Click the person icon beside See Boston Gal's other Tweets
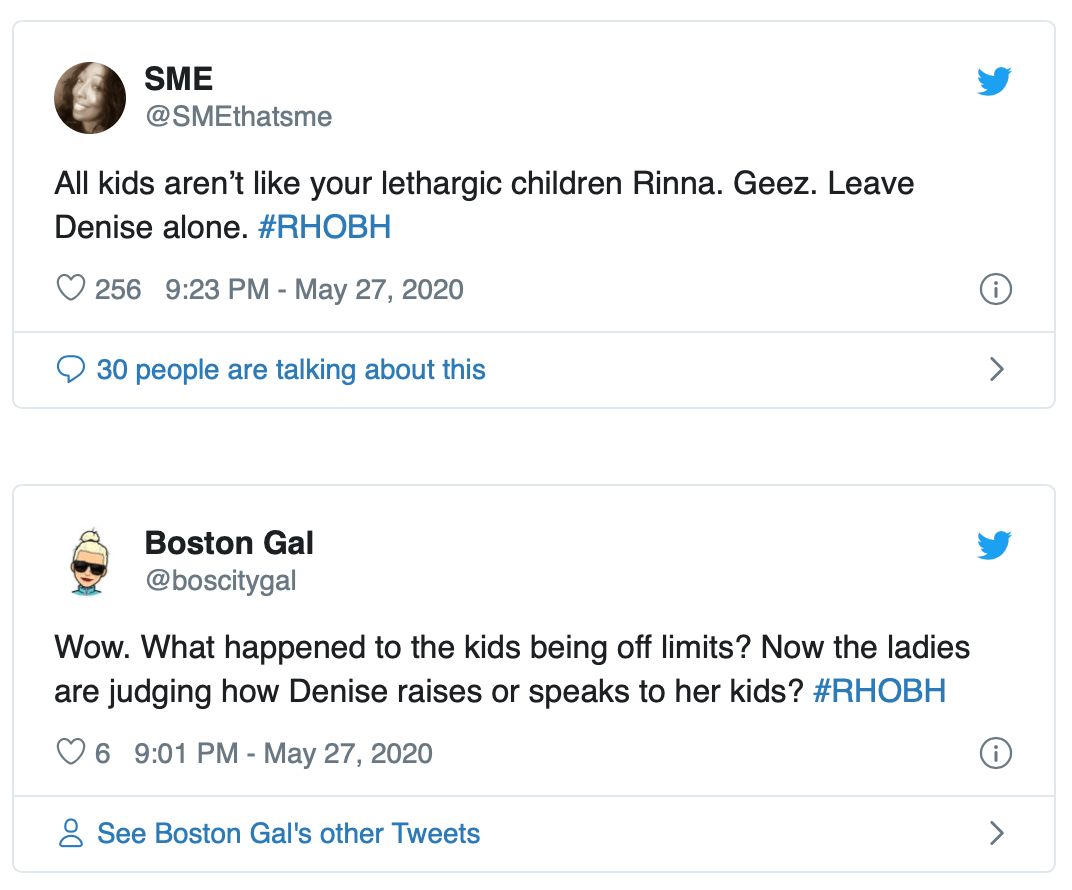The height and width of the screenshot is (890, 1072). pos(71,834)
